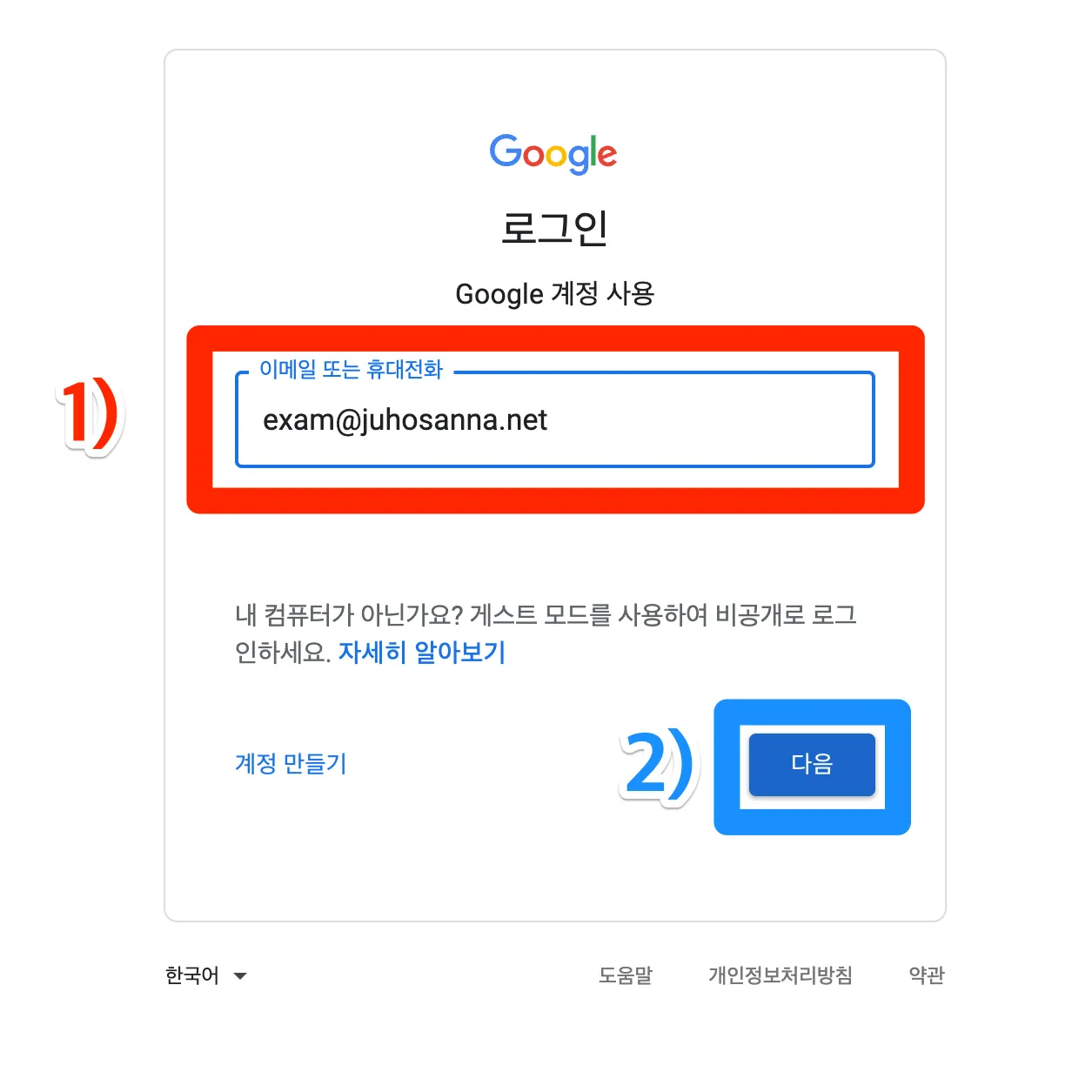Open the 한국어 language dropdown
The width and height of the screenshot is (1092, 1092).
(x=206, y=975)
